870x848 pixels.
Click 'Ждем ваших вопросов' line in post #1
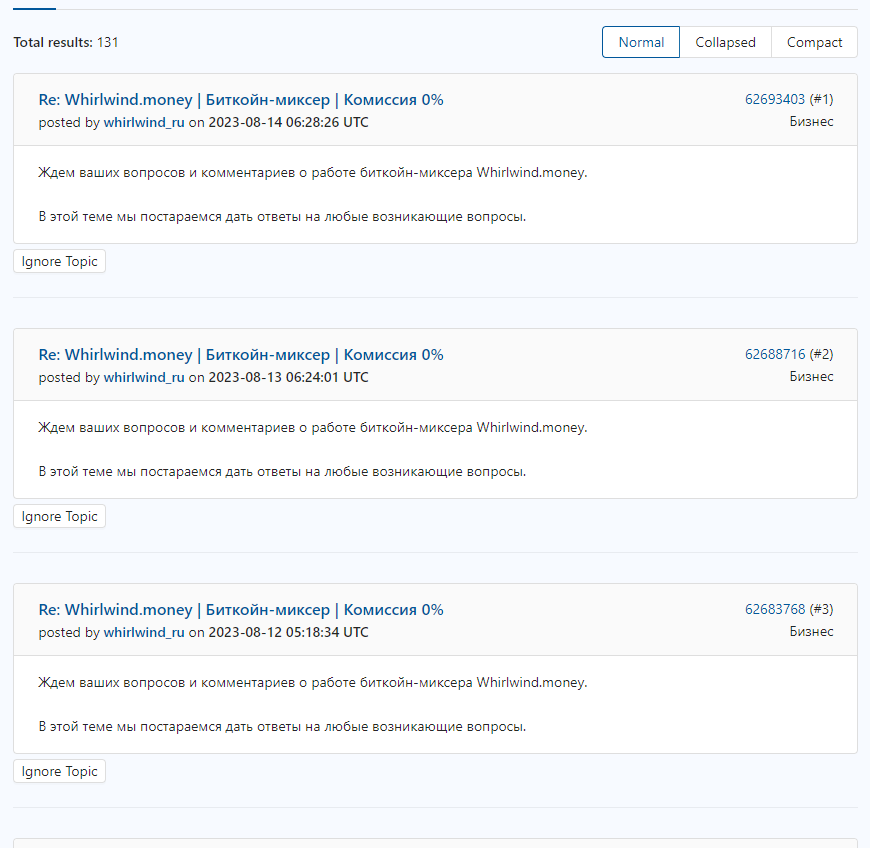click(x=312, y=173)
